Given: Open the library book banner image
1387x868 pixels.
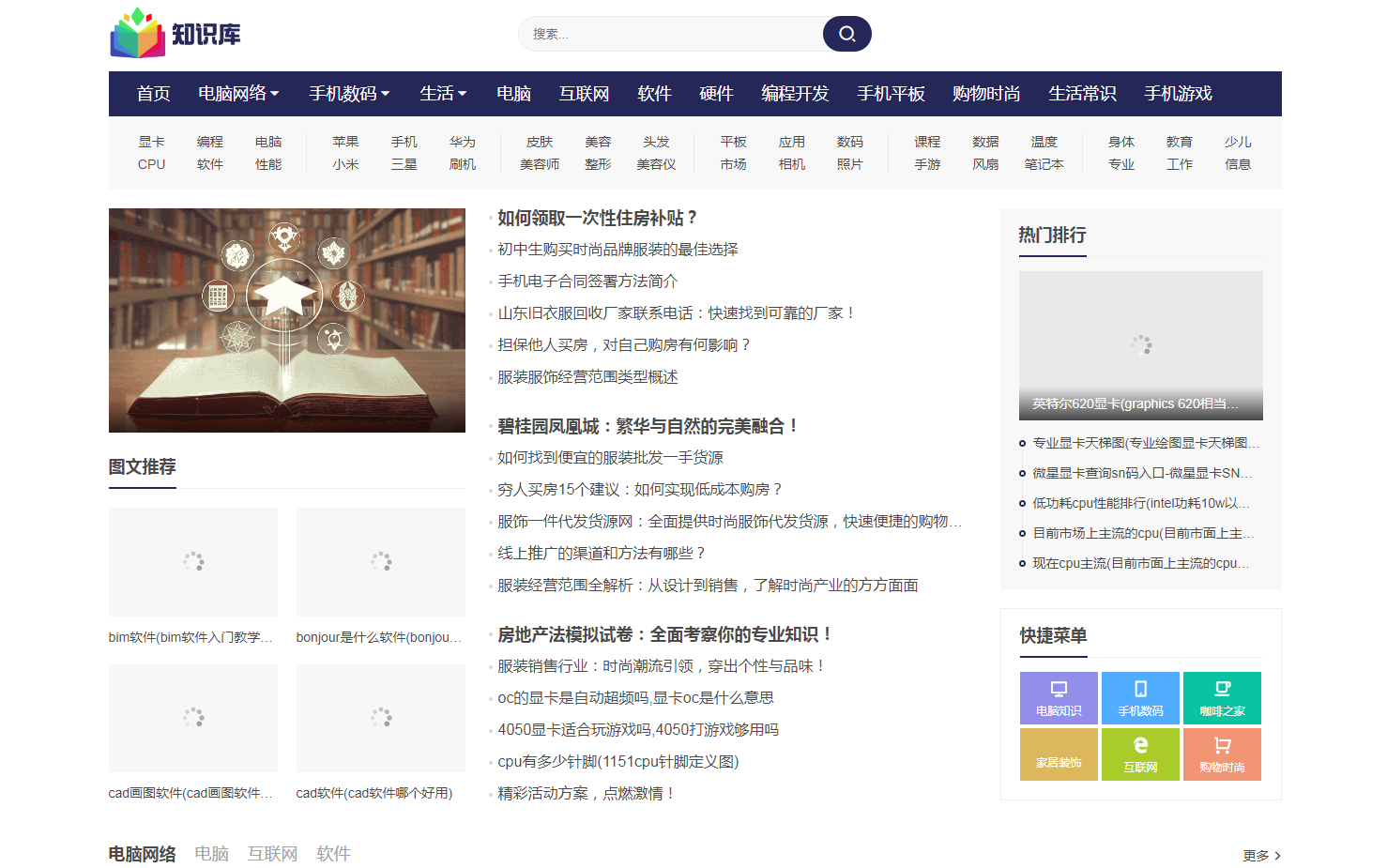Looking at the screenshot, I should pyautogui.click(x=287, y=320).
